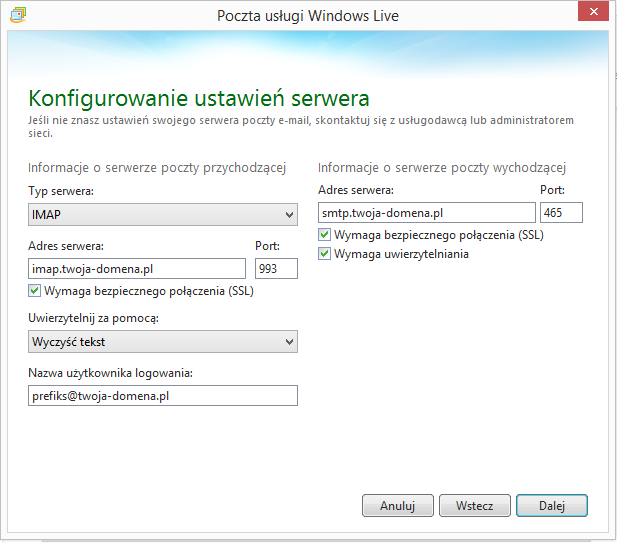Click the heading Konfigurowanie ustawień serwera

pyautogui.click(x=199, y=98)
